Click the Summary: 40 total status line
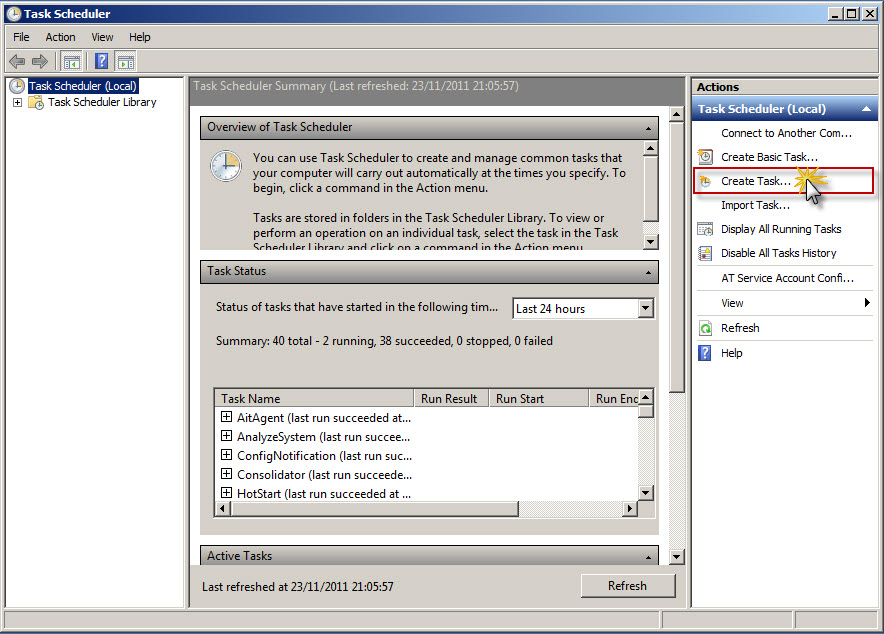 (x=384, y=341)
